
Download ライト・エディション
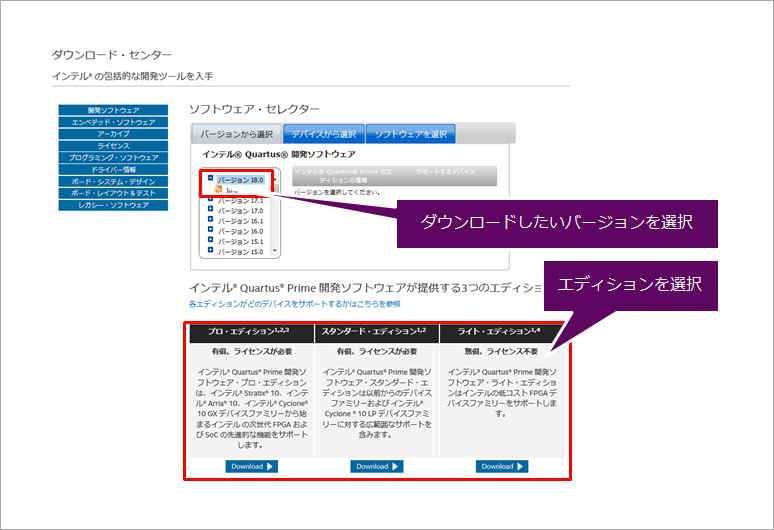point(502,466)
